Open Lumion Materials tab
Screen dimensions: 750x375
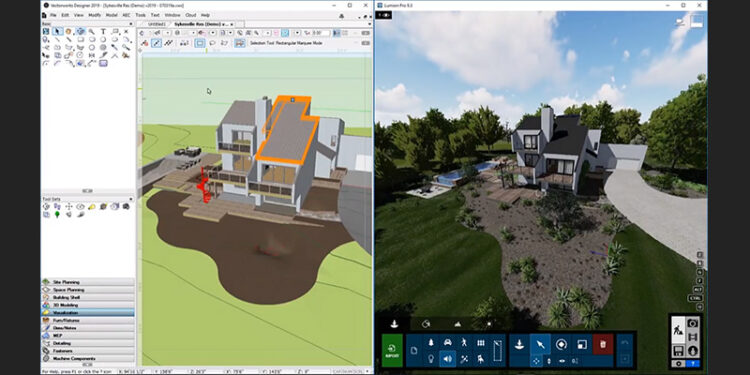(426, 324)
